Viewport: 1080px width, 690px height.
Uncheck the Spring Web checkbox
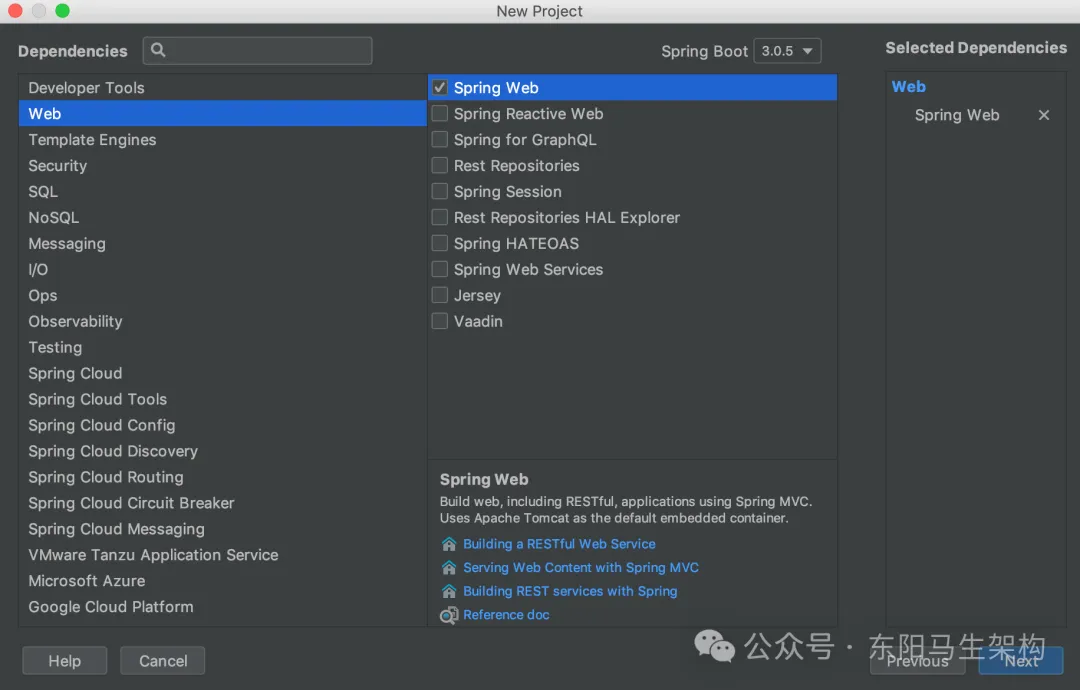coord(440,88)
